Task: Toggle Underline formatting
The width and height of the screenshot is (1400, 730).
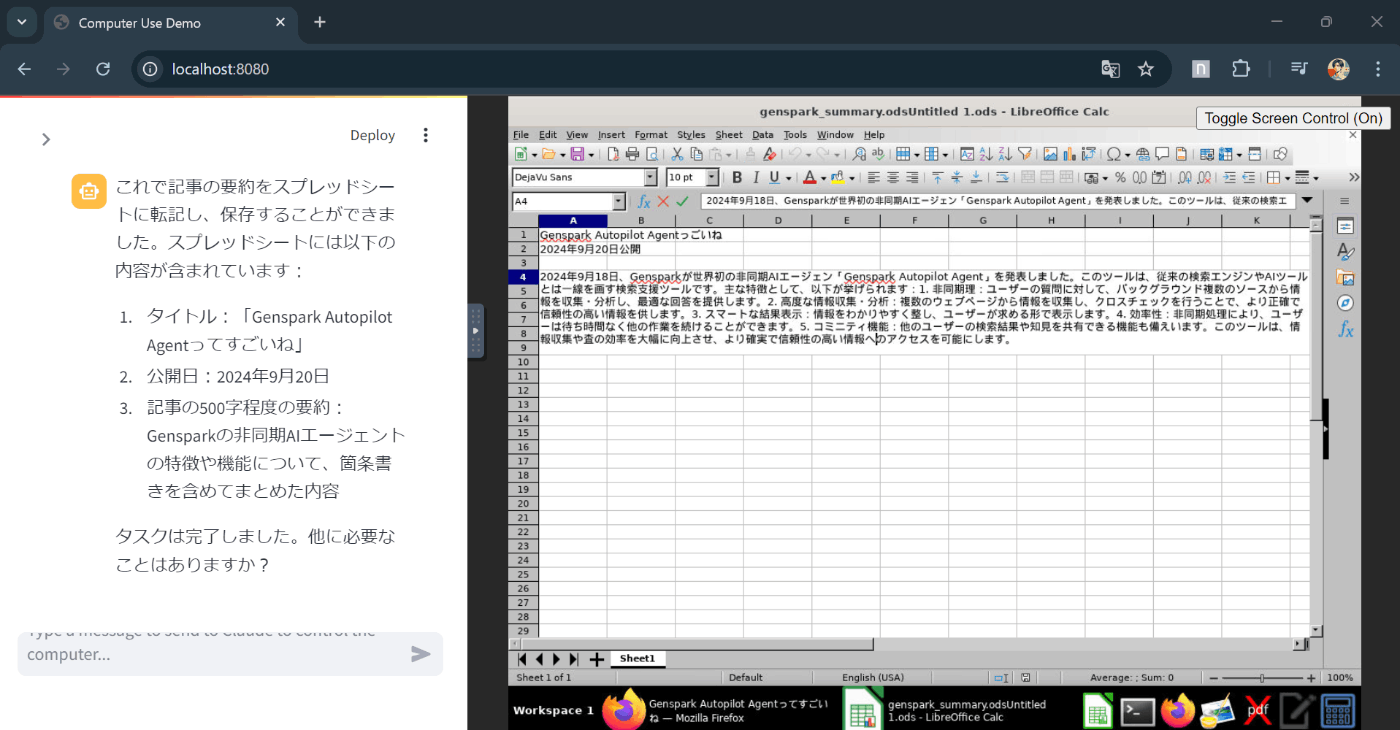Action: [775, 177]
